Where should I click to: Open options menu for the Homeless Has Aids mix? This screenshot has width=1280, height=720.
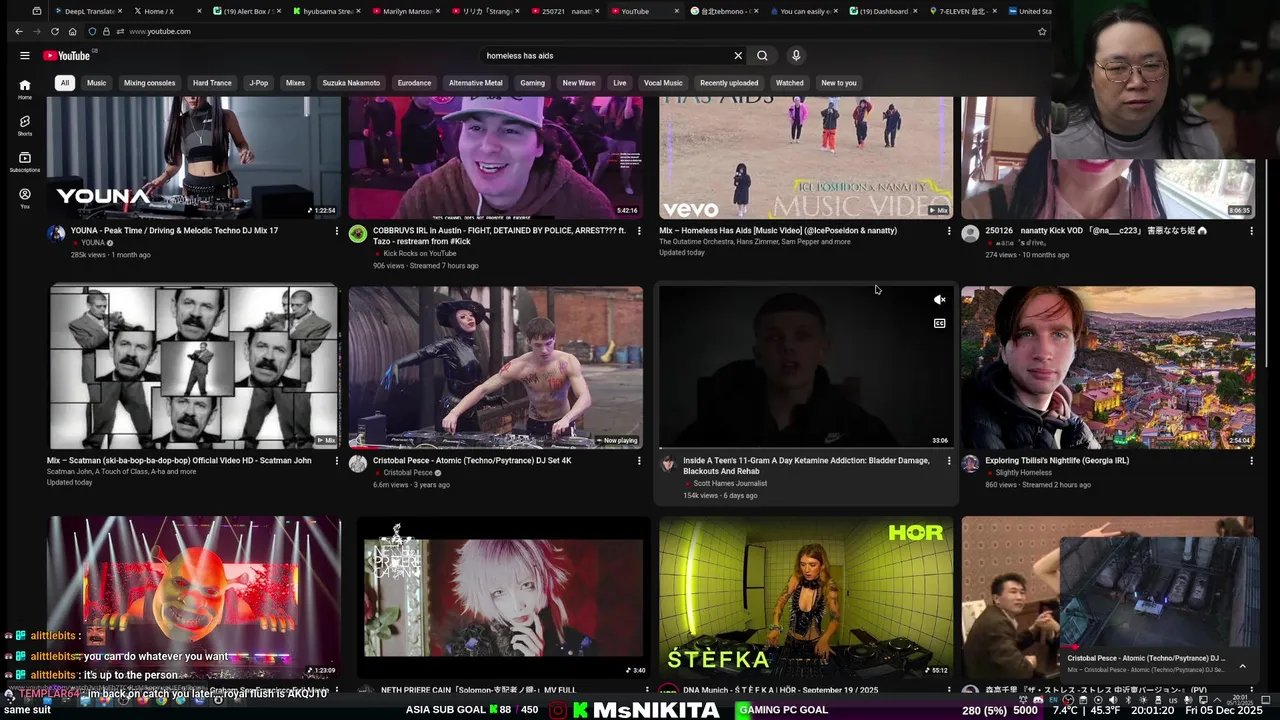(949, 231)
